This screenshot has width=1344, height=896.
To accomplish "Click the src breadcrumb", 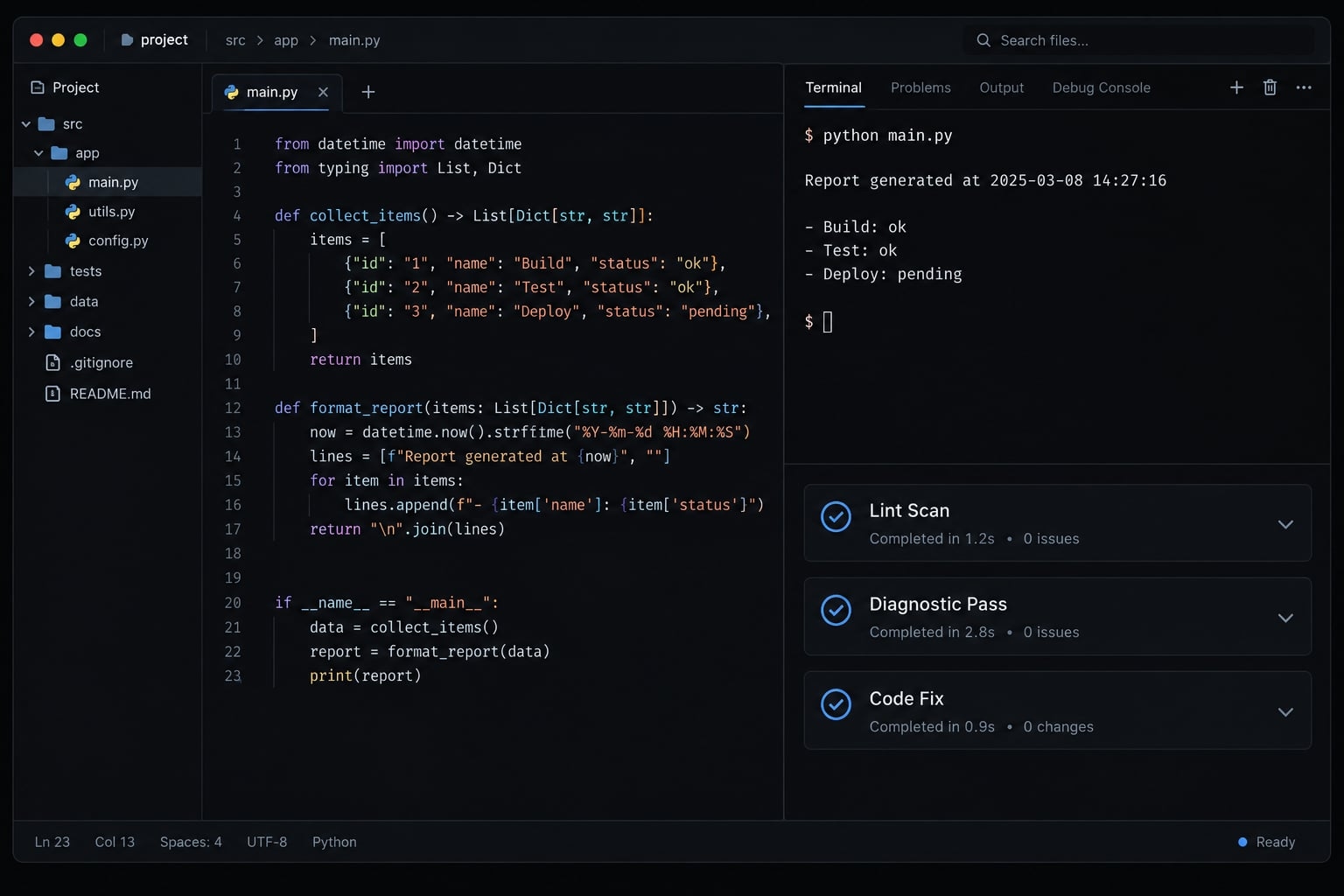I will tap(235, 40).
